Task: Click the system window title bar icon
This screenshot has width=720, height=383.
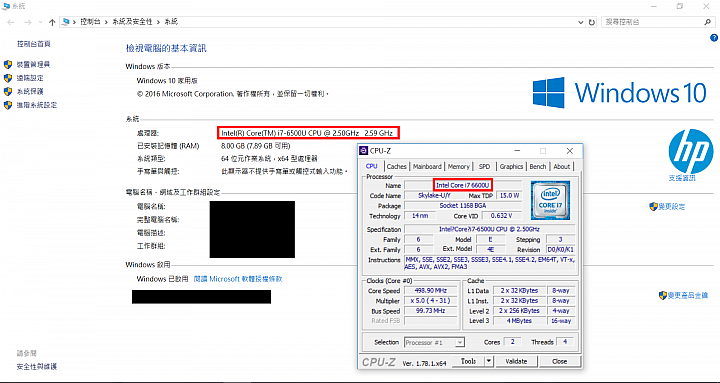Action: click(x=6, y=6)
